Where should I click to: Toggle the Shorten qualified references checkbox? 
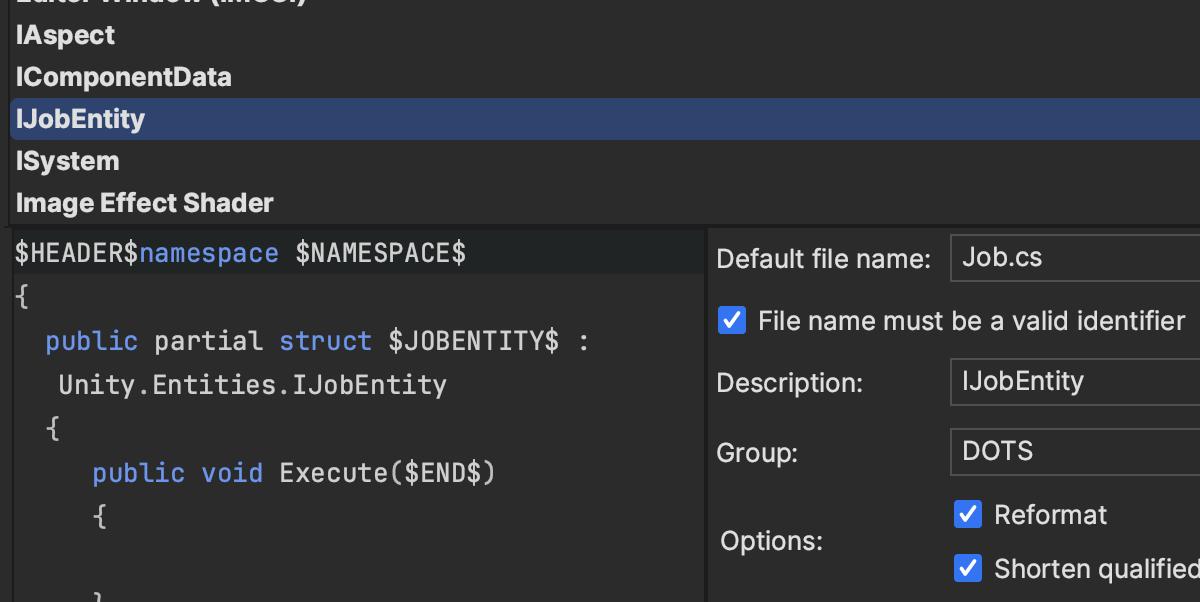[x=967, y=569]
